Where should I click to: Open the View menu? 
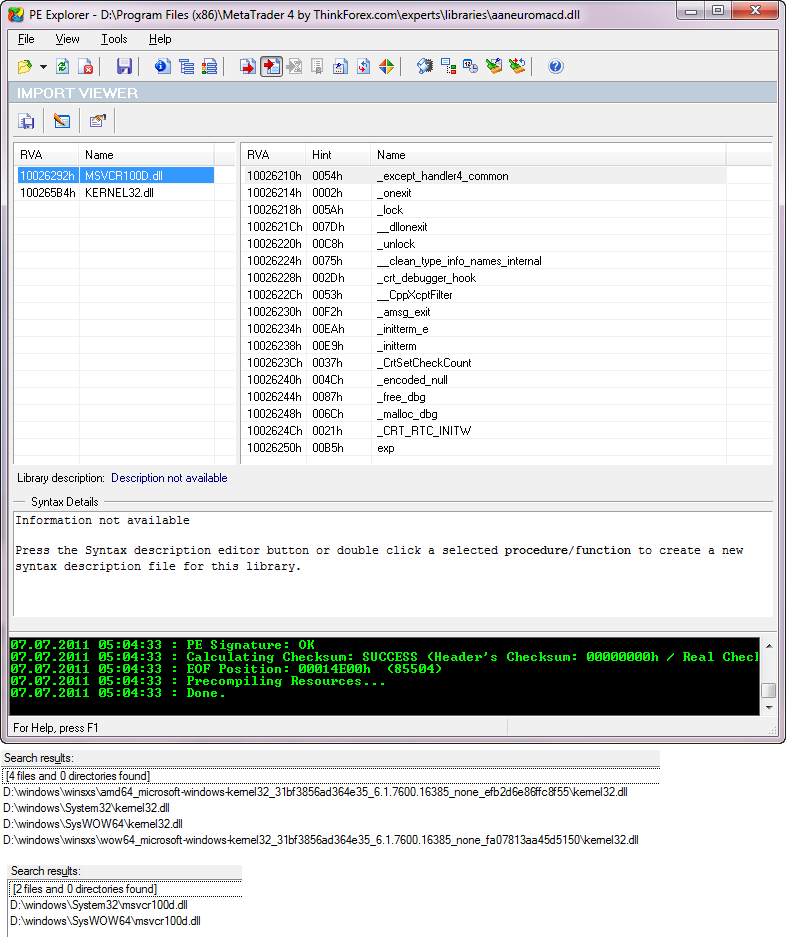coord(67,39)
